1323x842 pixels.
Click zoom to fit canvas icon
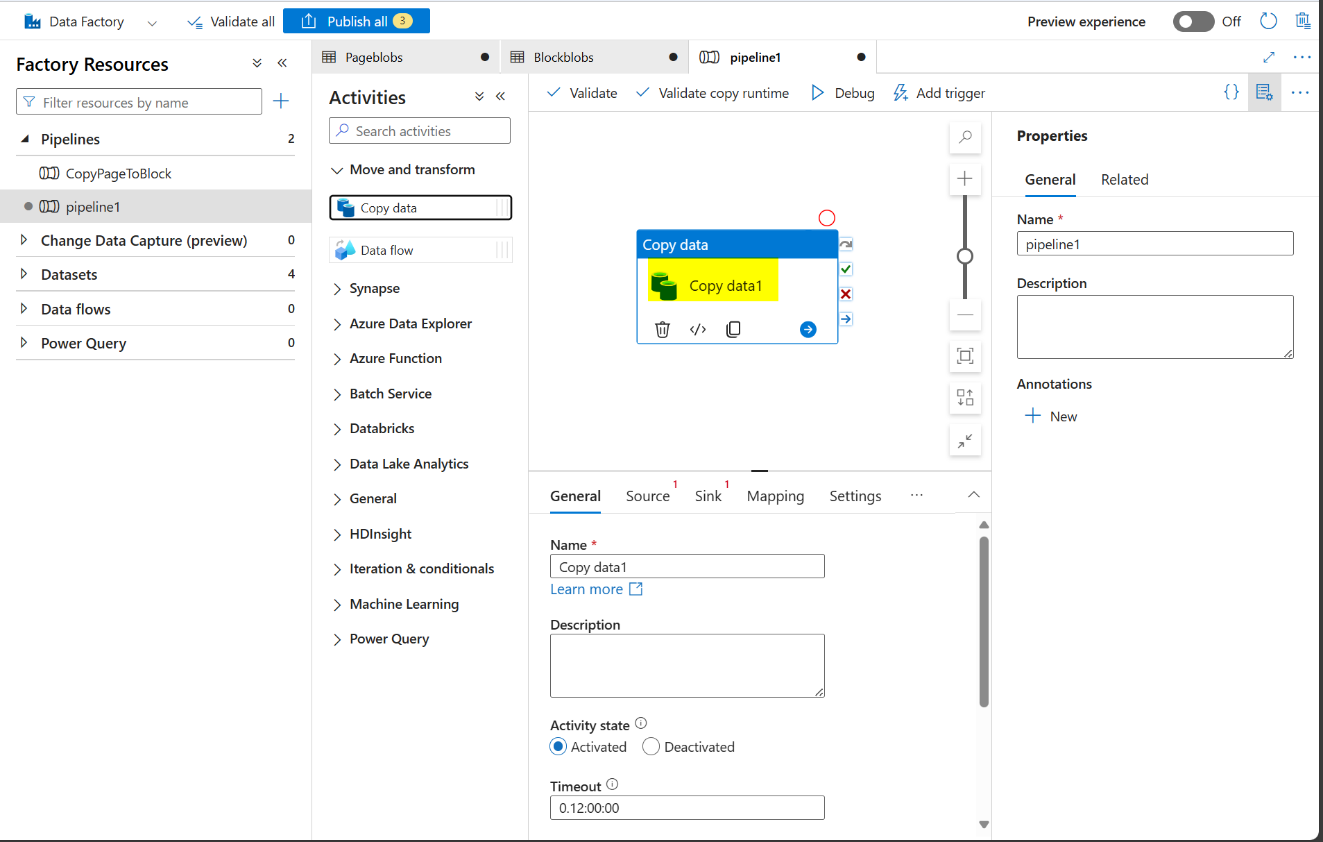(x=965, y=356)
